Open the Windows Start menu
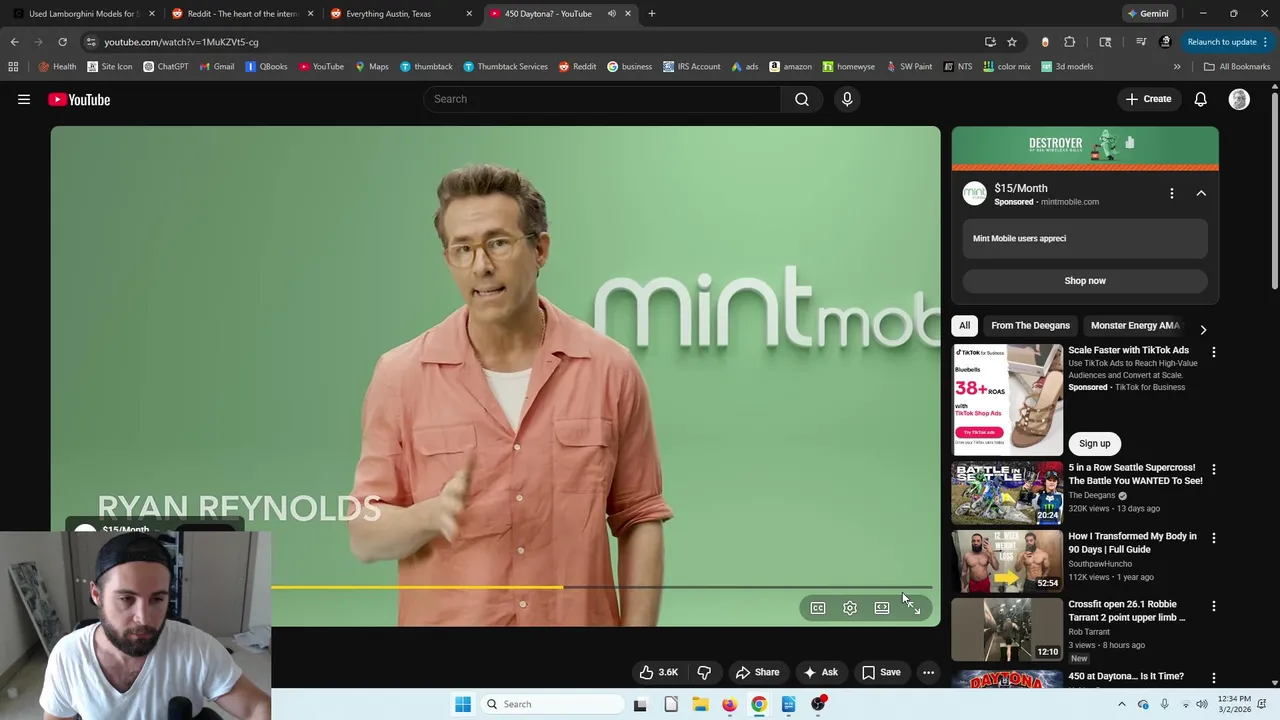This screenshot has width=1280, height=720. click(x=463, y=704)
